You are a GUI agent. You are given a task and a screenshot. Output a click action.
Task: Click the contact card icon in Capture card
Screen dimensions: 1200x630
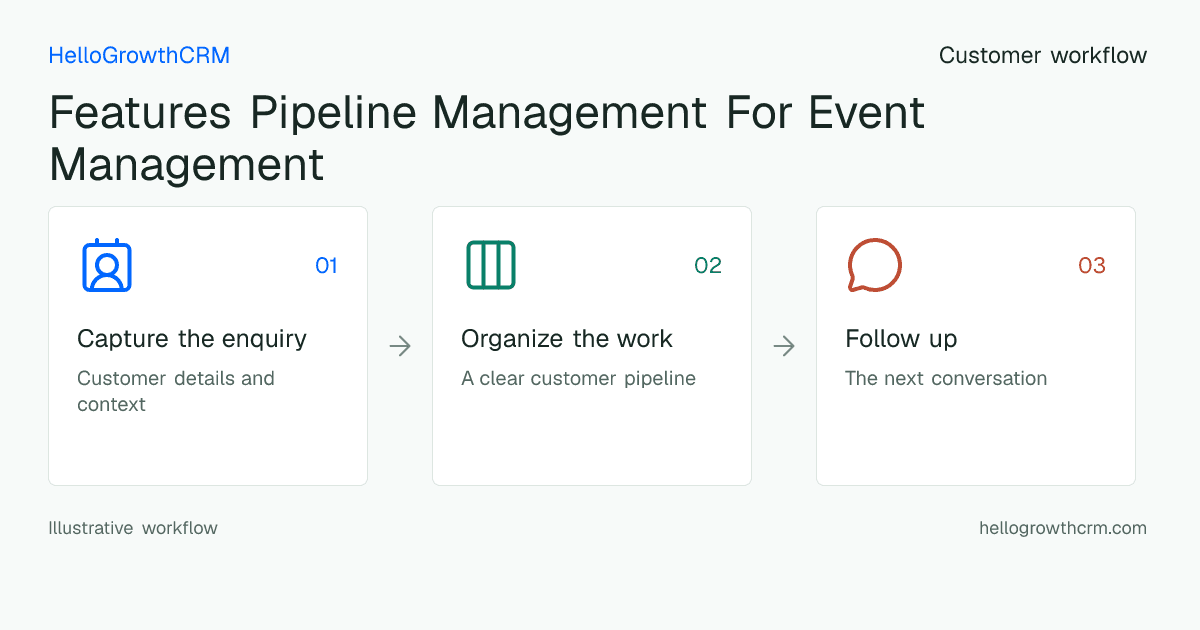[107, 265]
